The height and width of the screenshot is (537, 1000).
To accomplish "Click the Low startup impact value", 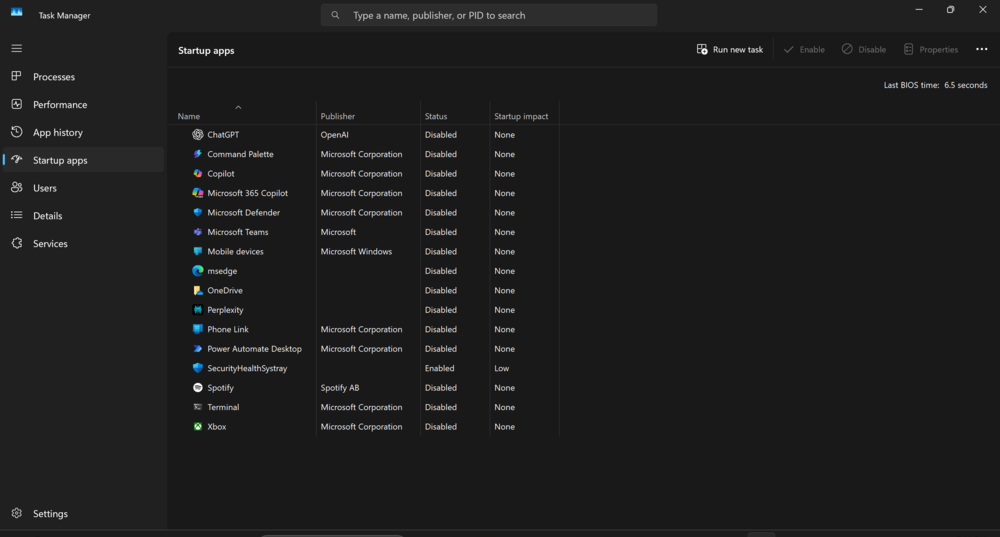I will (502, 368).
